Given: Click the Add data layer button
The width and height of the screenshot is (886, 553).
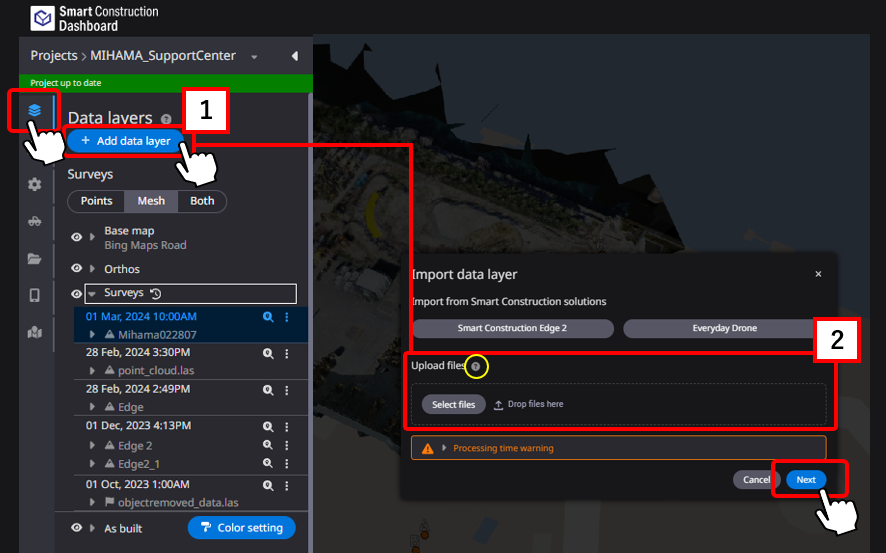Looking at the screenshot, I should coord(126,141).
